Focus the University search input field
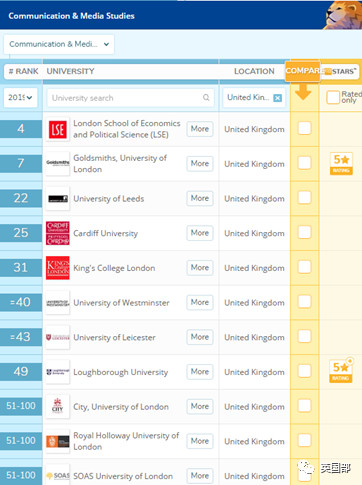 pos(130,98)
